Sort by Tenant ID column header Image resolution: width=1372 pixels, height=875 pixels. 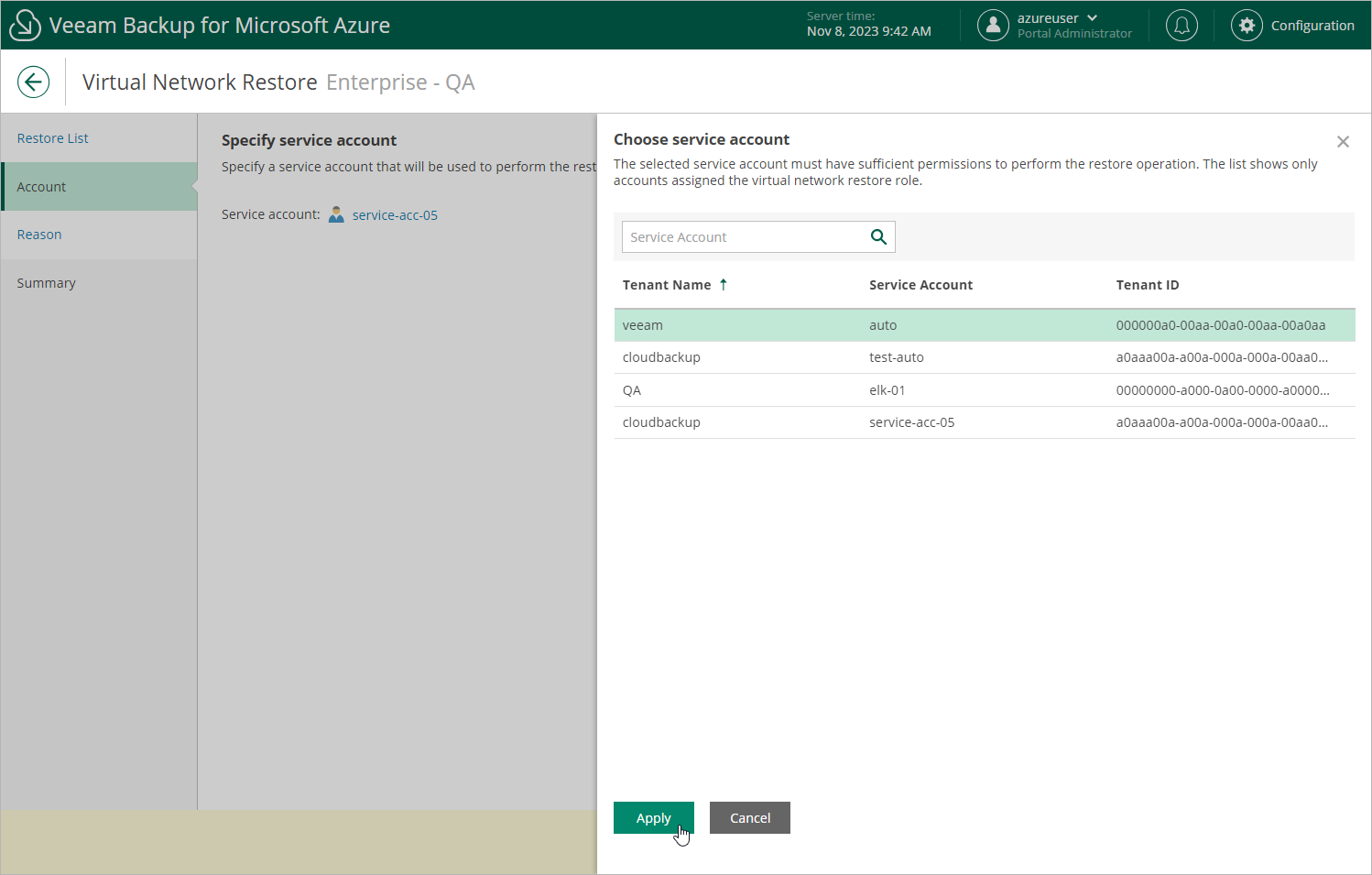(1148, 285)
